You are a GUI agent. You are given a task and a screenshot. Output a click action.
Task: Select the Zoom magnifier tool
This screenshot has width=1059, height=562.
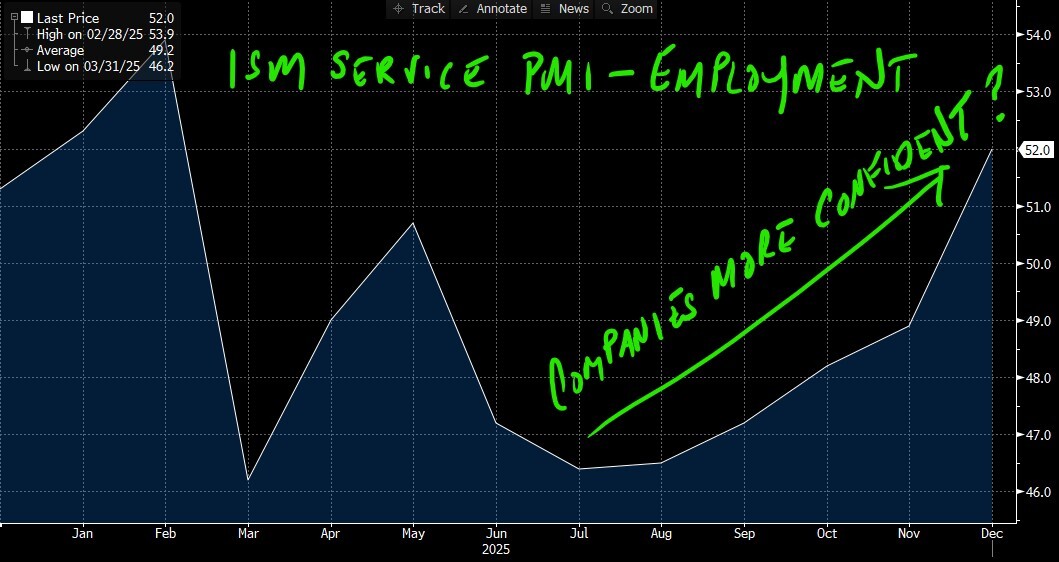pyautogui.click(x=627, y=8)
